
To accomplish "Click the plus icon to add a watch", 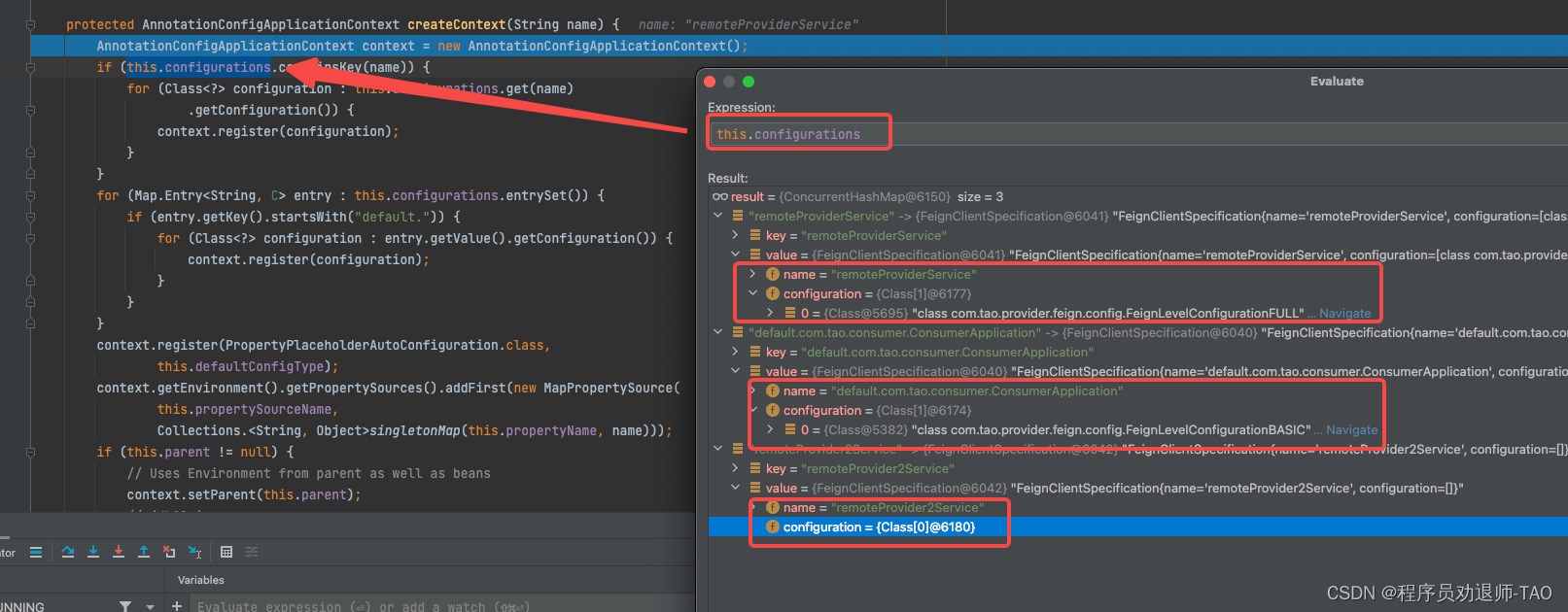I will [177, 606].
